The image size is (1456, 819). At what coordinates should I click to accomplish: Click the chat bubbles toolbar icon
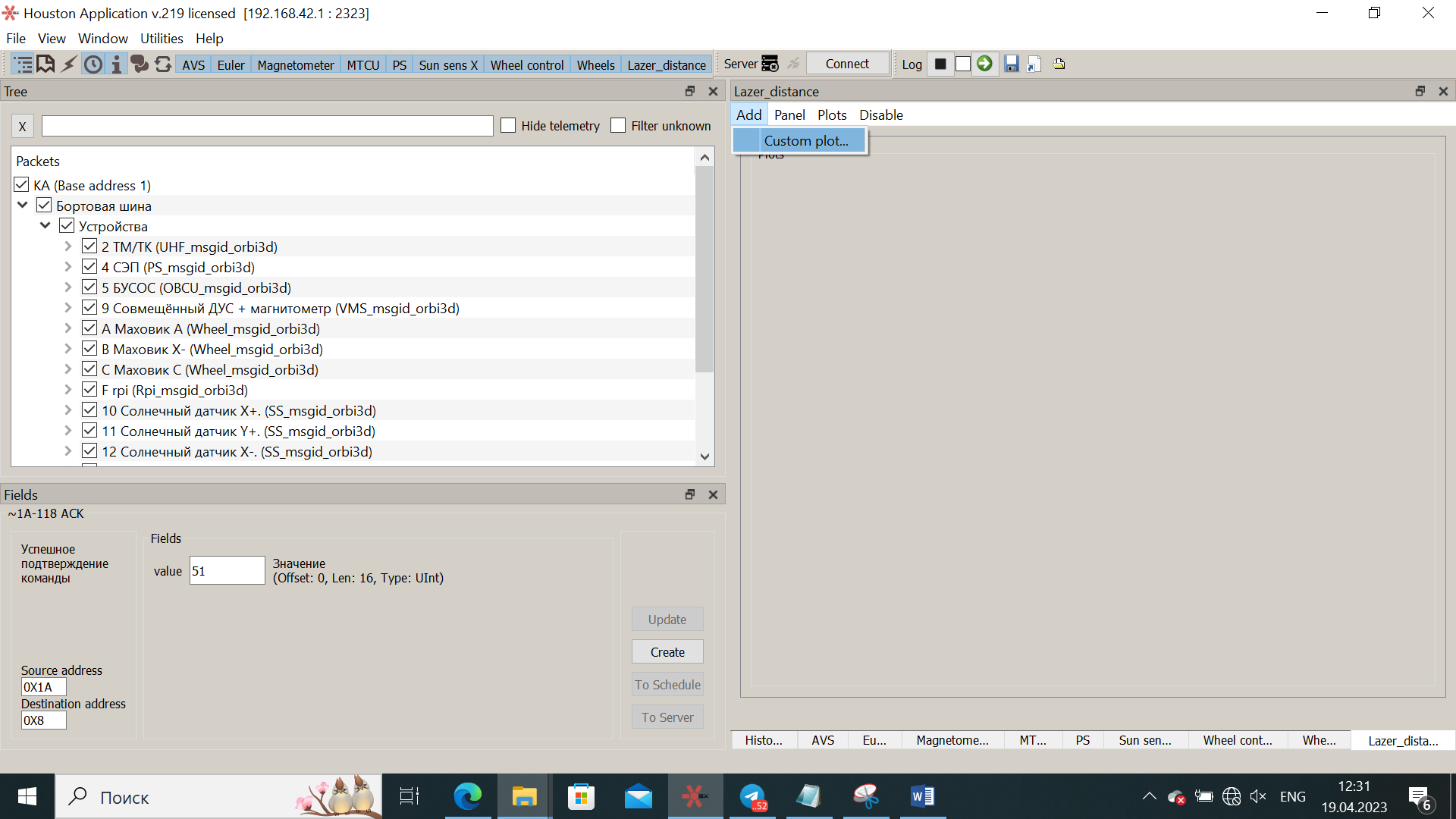140,64
